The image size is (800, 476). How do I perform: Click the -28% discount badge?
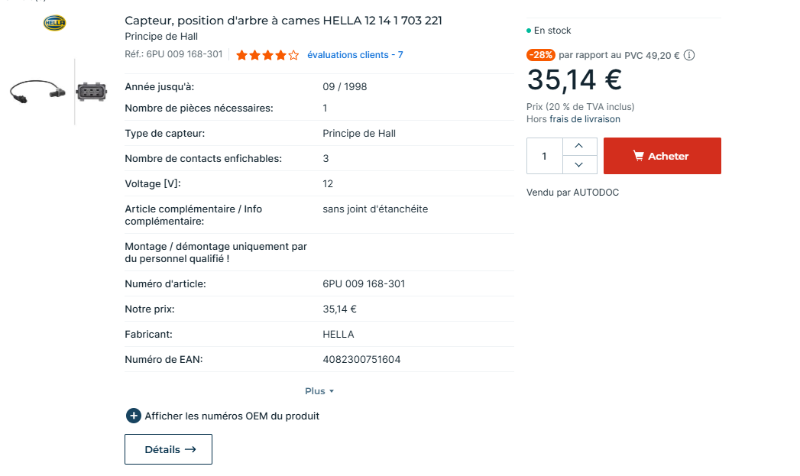tap(541, 55)
